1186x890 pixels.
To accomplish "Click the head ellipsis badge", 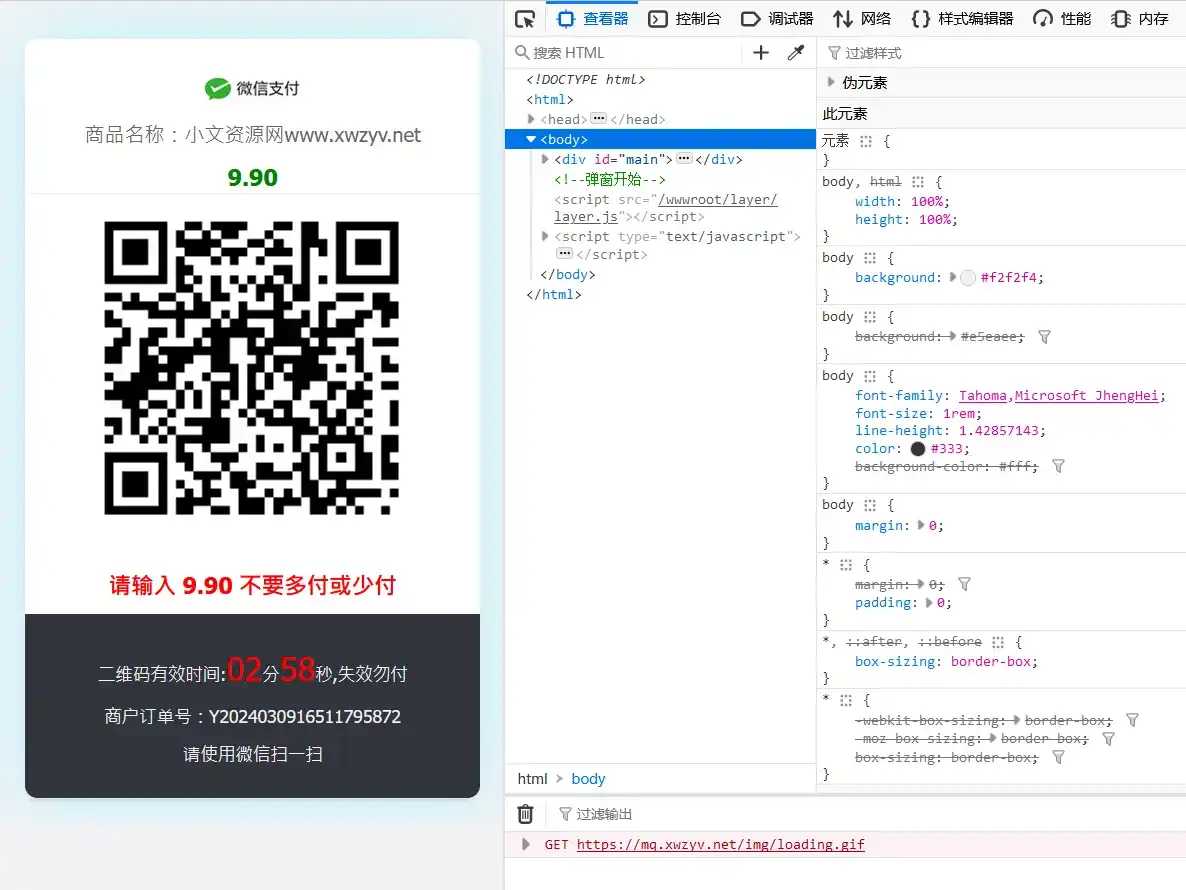I will tap(598, 119).
